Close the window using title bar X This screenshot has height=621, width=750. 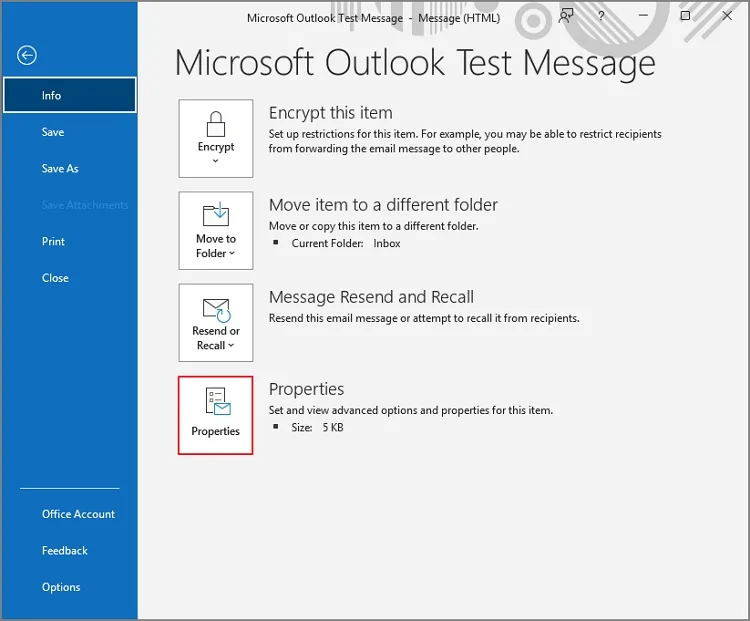(727, 16)
